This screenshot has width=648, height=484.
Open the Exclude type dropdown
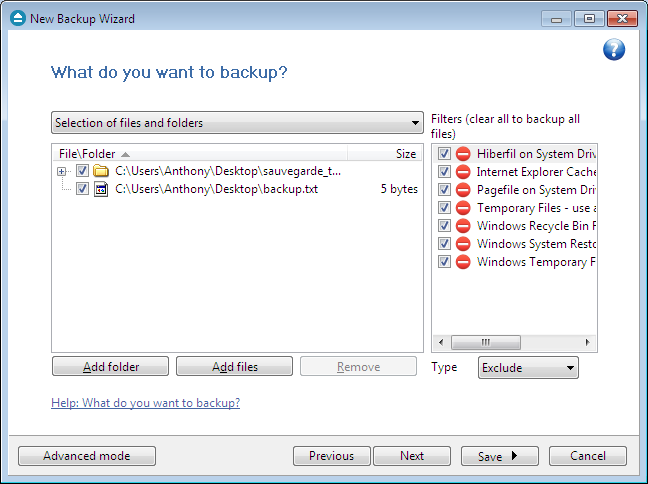(528, 367)
